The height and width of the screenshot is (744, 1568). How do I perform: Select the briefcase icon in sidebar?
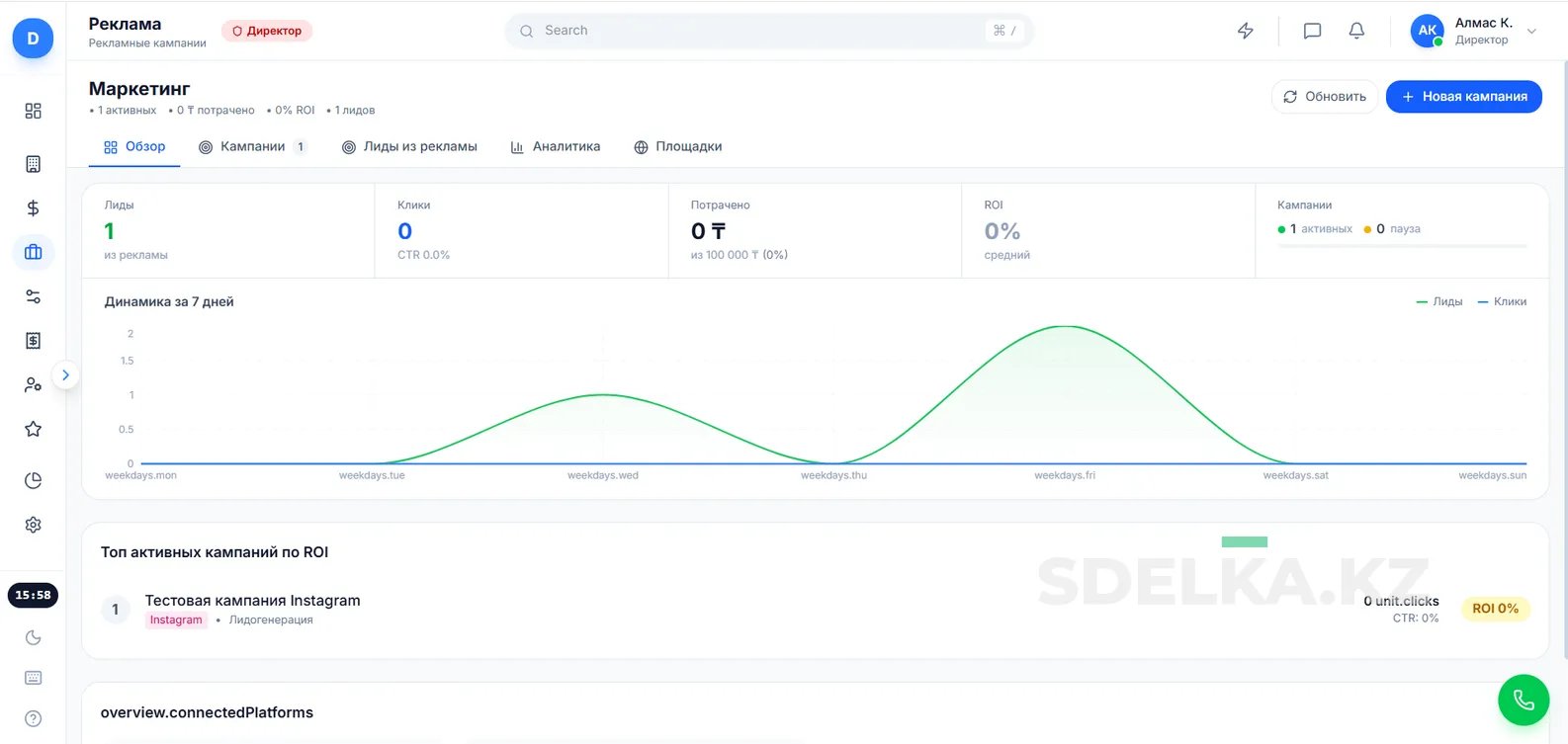[x=33, y=252]
